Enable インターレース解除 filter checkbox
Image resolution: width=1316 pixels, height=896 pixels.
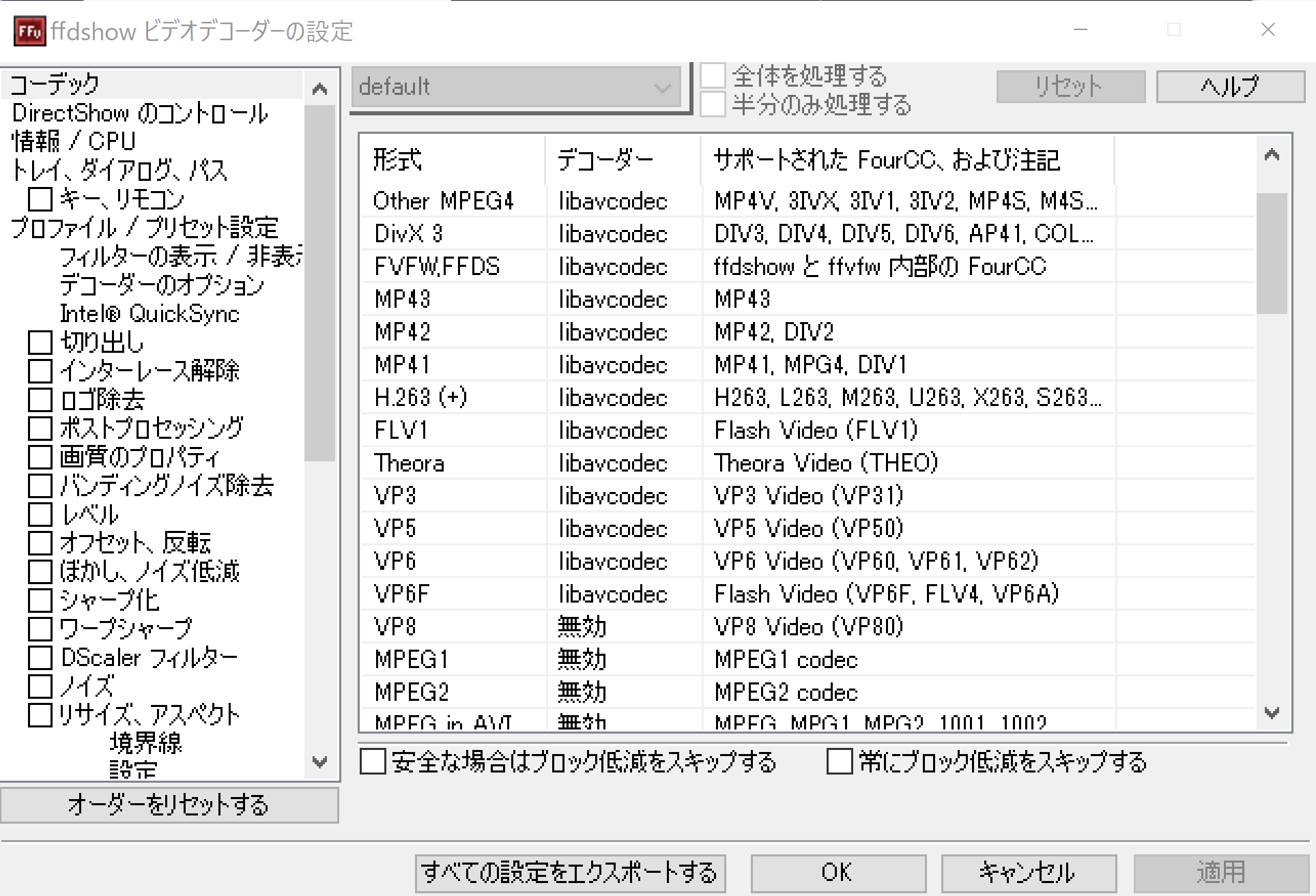(40, 371)
